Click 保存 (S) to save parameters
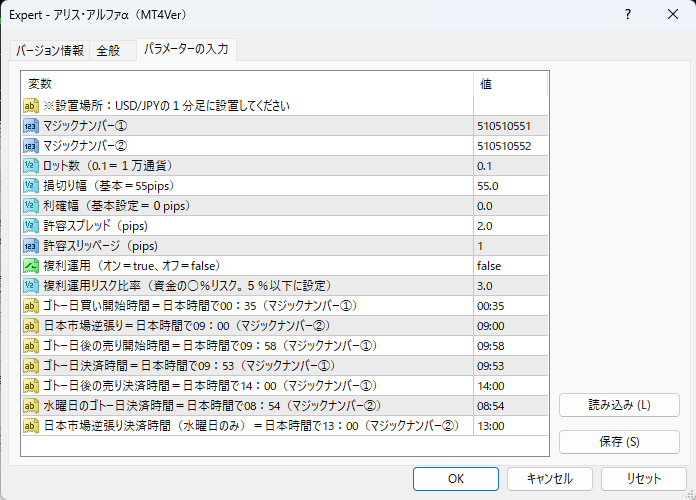696x500 pixels. click(619, 441)
